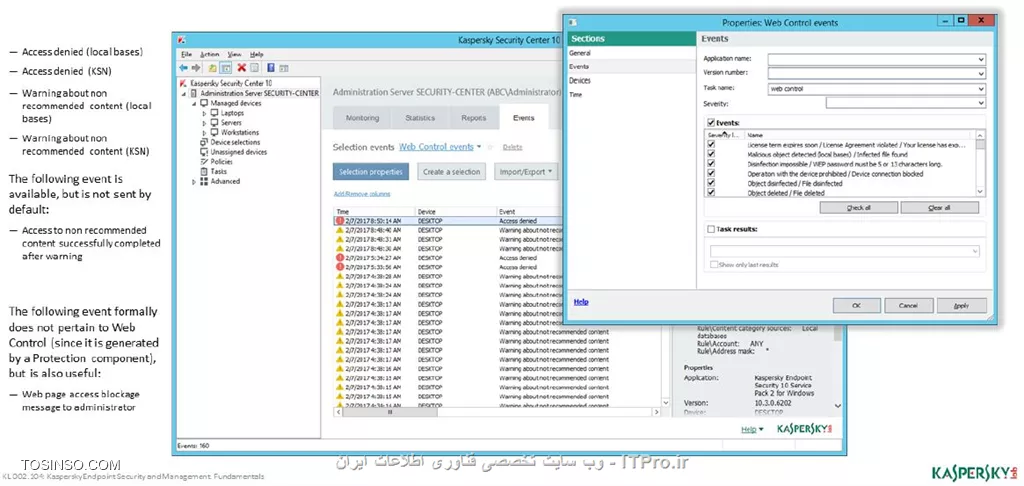Image resolution: width=1024 pixels, height=486 pixels.
Task: Open the Action menu
Action: 210,54
